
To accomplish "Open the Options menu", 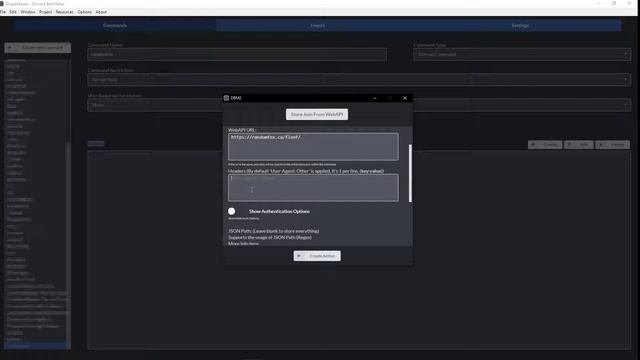I will point(84,12).
